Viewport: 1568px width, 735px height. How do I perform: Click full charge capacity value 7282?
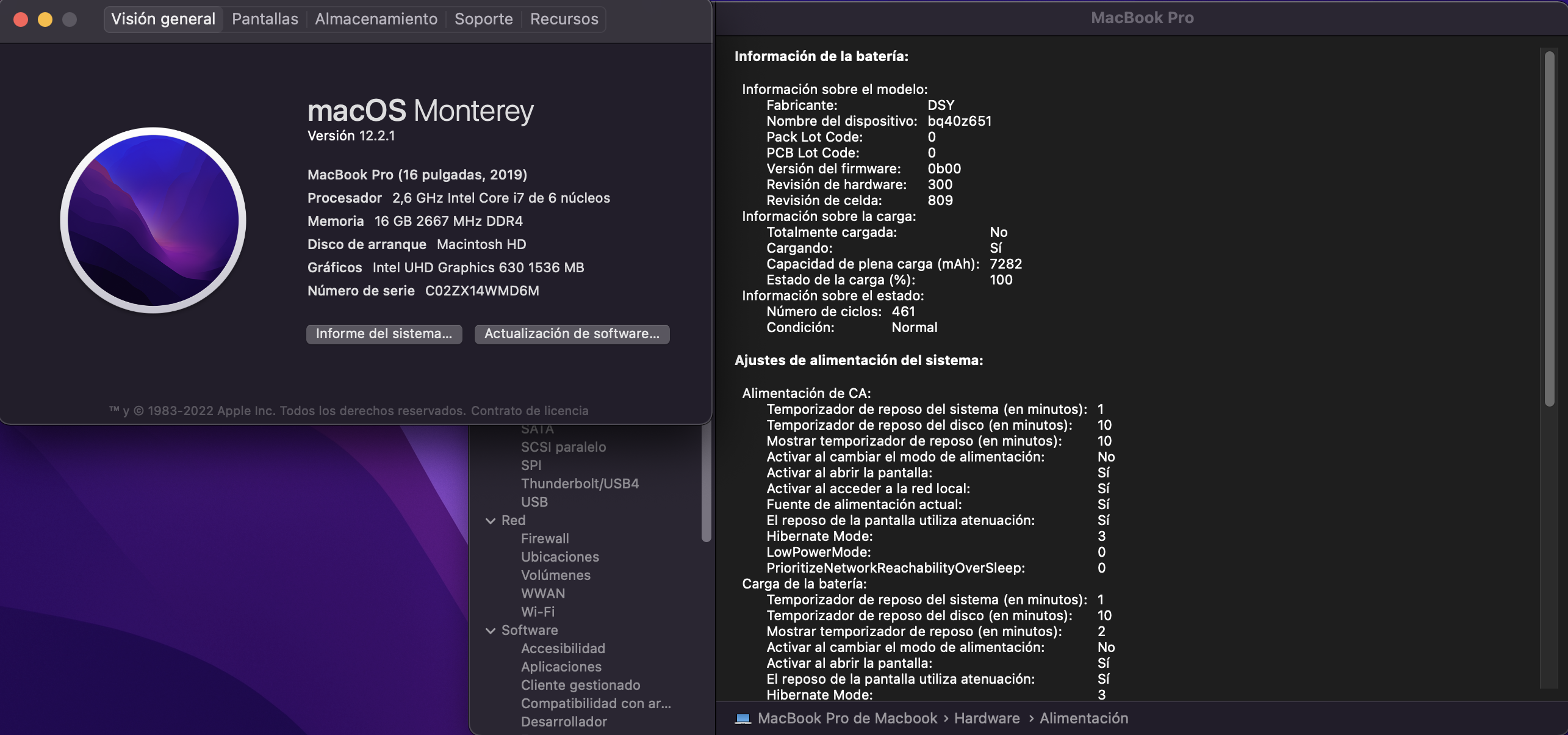[x=1005, y=264]
